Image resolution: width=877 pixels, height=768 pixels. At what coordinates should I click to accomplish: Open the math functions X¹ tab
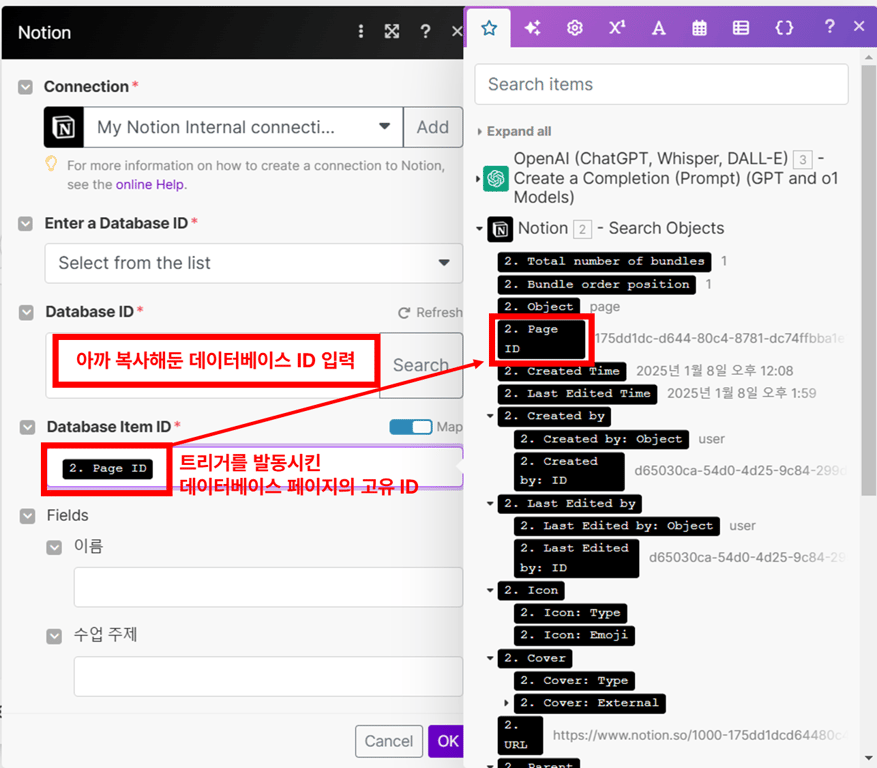pos(617,27)
